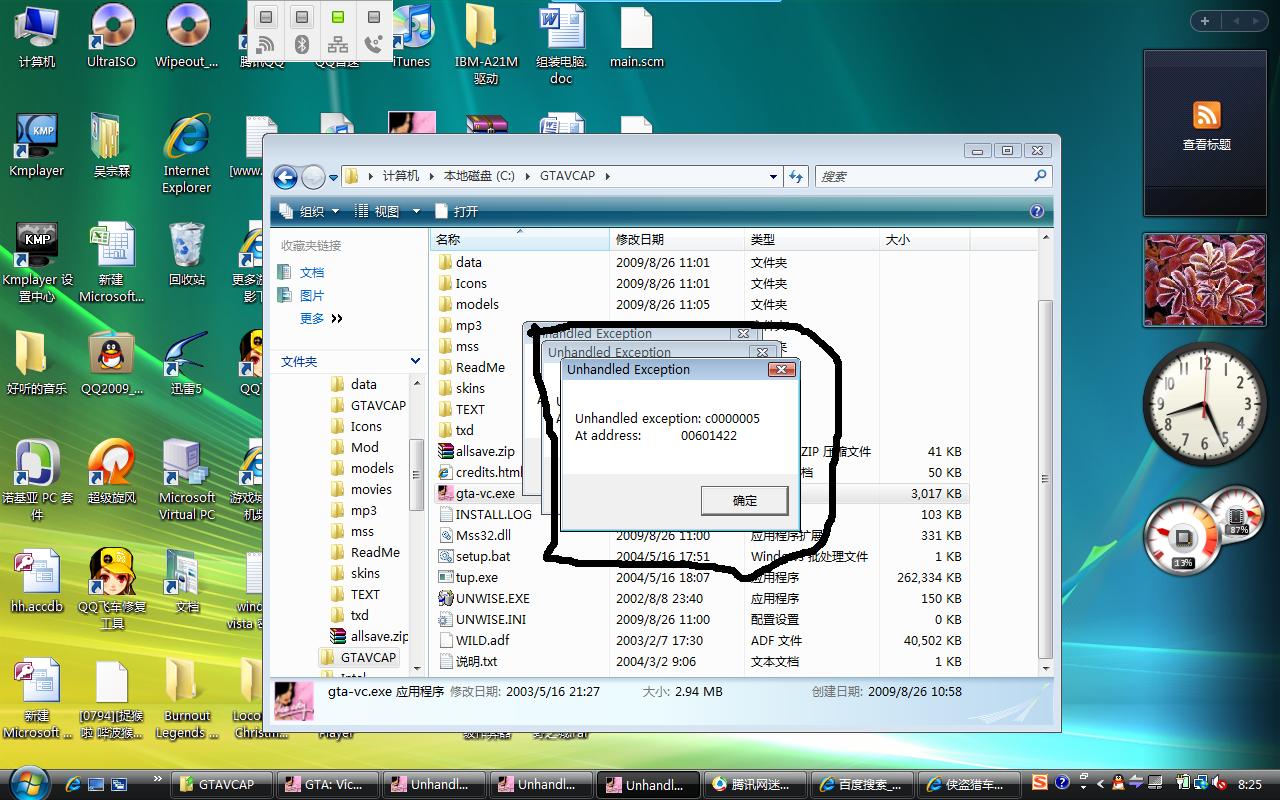Select the hh.accdb Access file
The height and width of the screenshot is (800, 1280).
(x=36, y=581)
